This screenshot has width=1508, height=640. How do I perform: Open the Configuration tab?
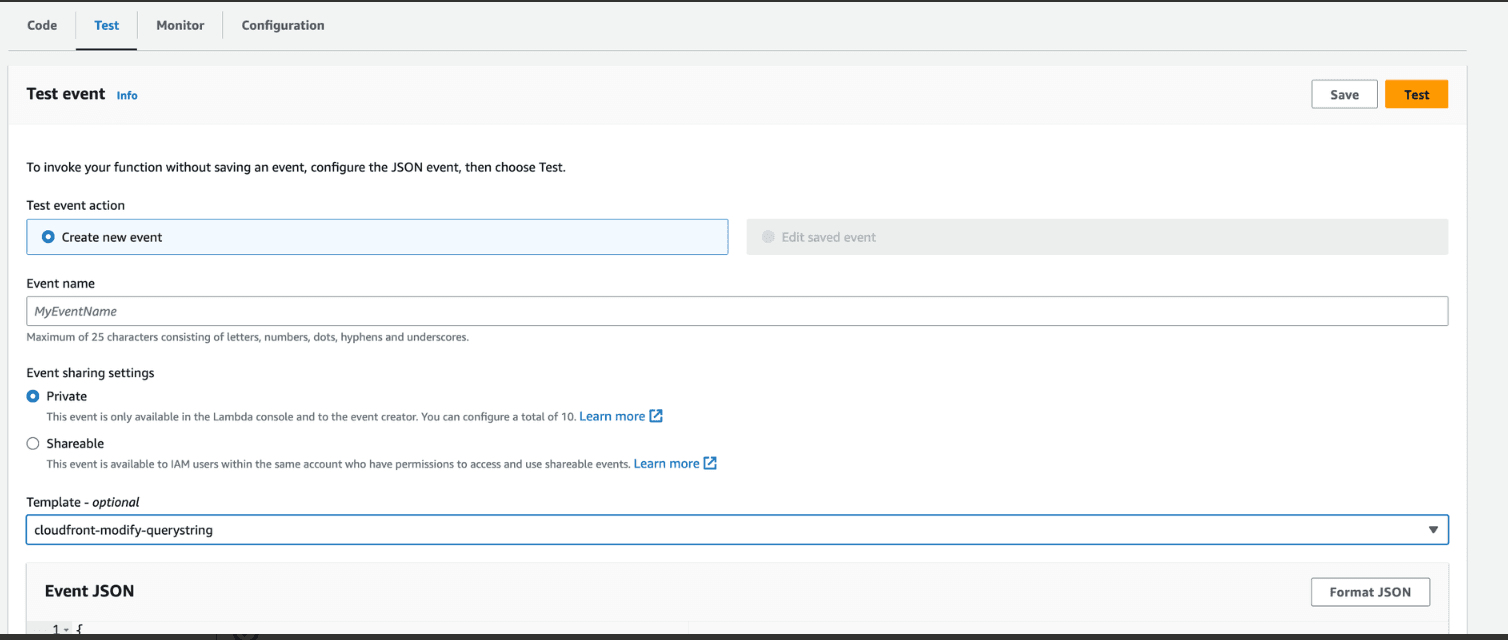click(283, 25)
